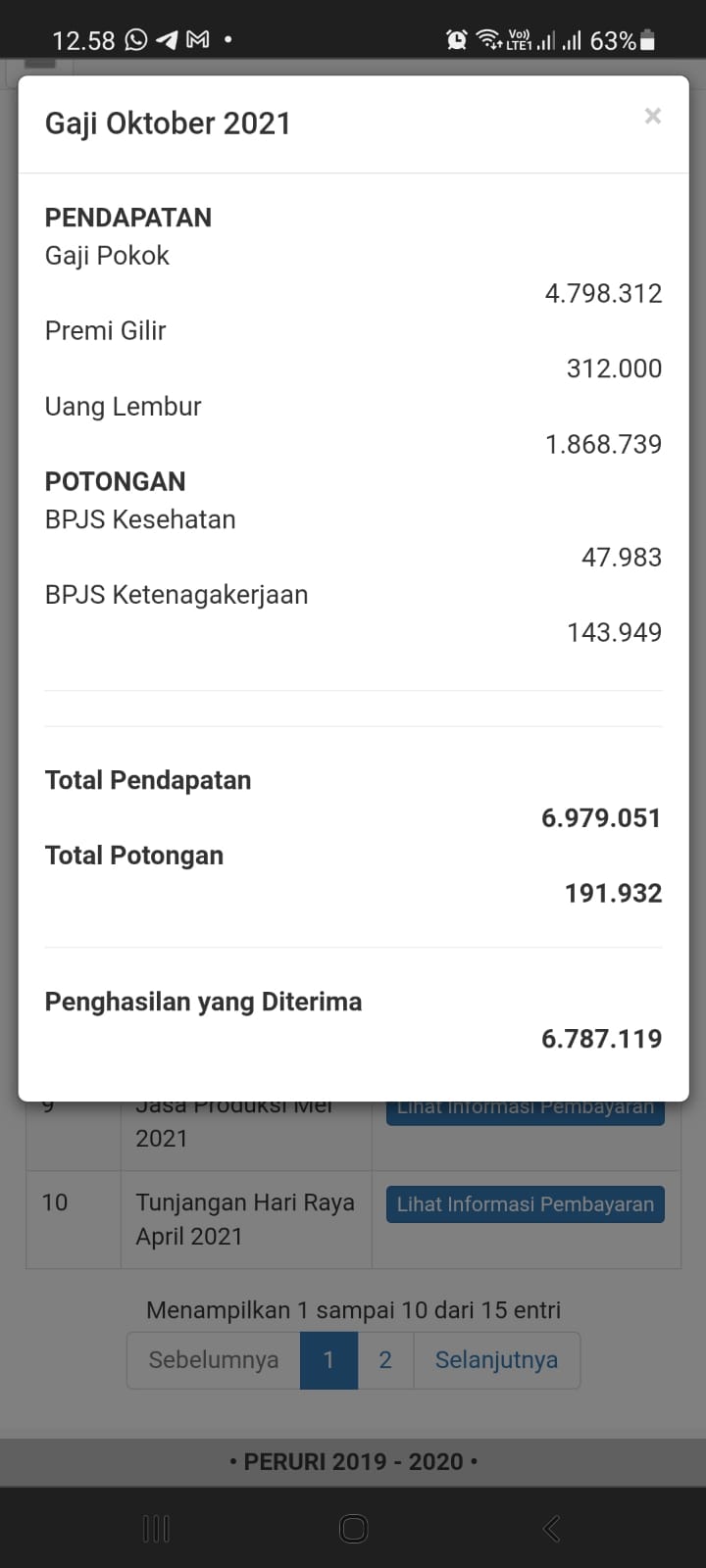Open payment info for Tunjangan Hari Raya

[x=525, y=1204]
